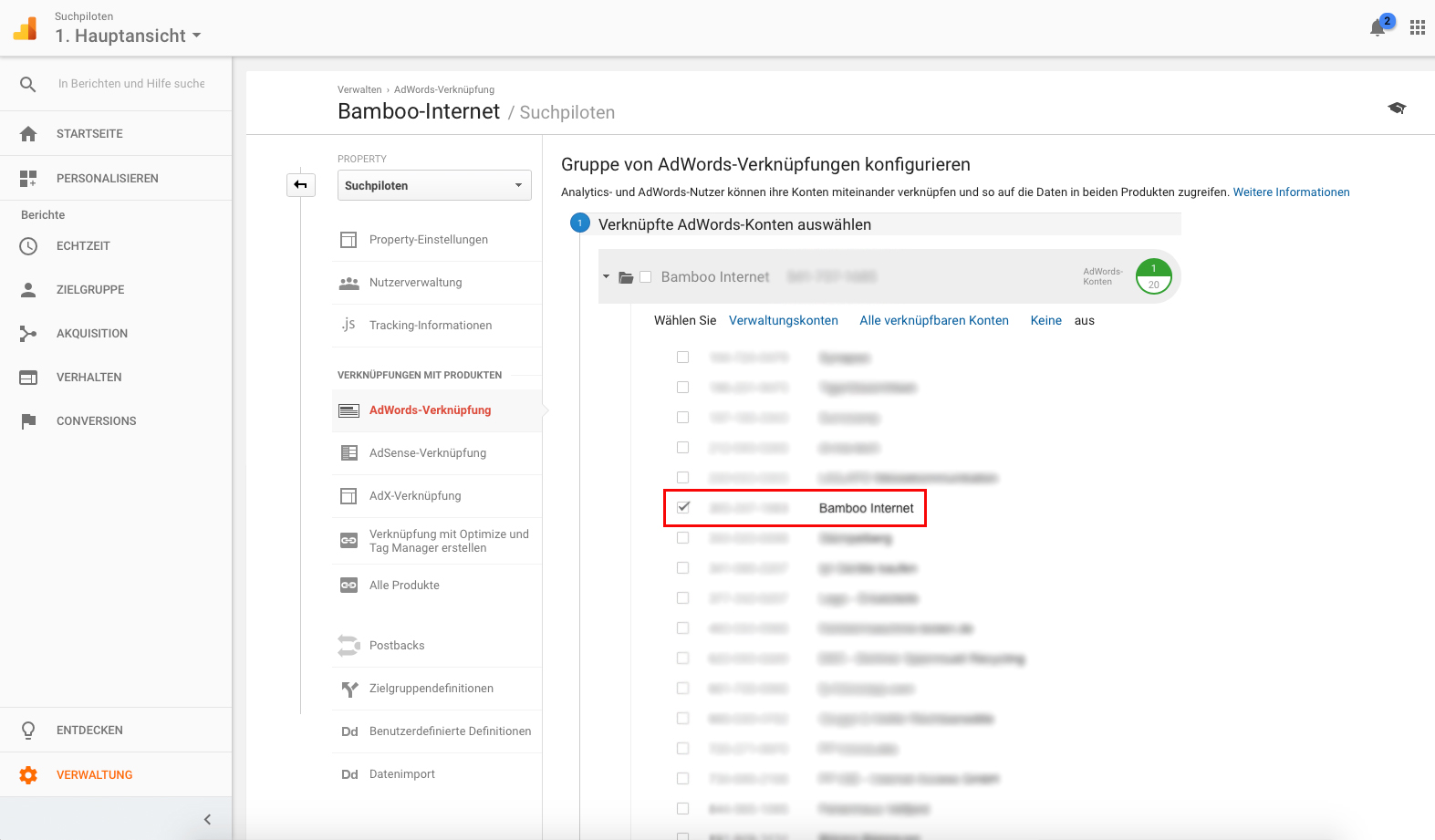Click the AdSense-Verknüpfung icon
Image resolution: width=1435 pixels, height=840 pixels.
(348, 453)
